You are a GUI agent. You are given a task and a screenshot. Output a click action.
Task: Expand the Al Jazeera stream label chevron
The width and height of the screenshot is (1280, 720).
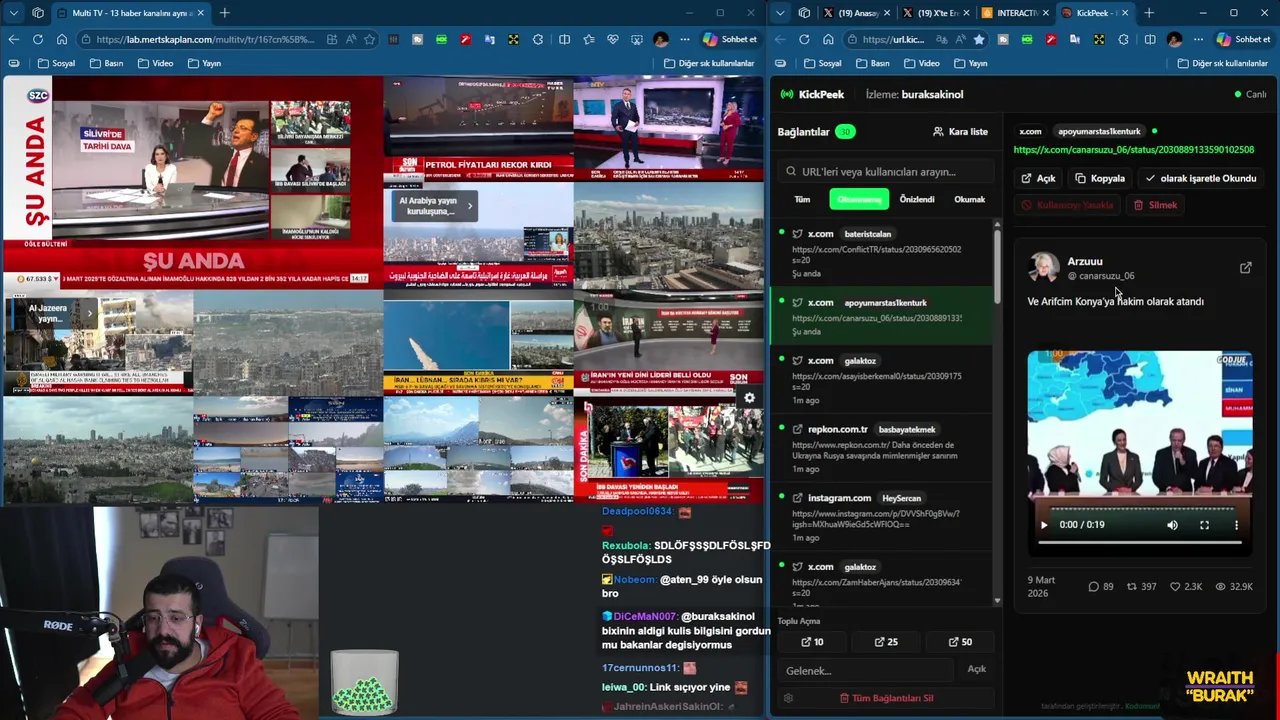[x=89, y=313]
